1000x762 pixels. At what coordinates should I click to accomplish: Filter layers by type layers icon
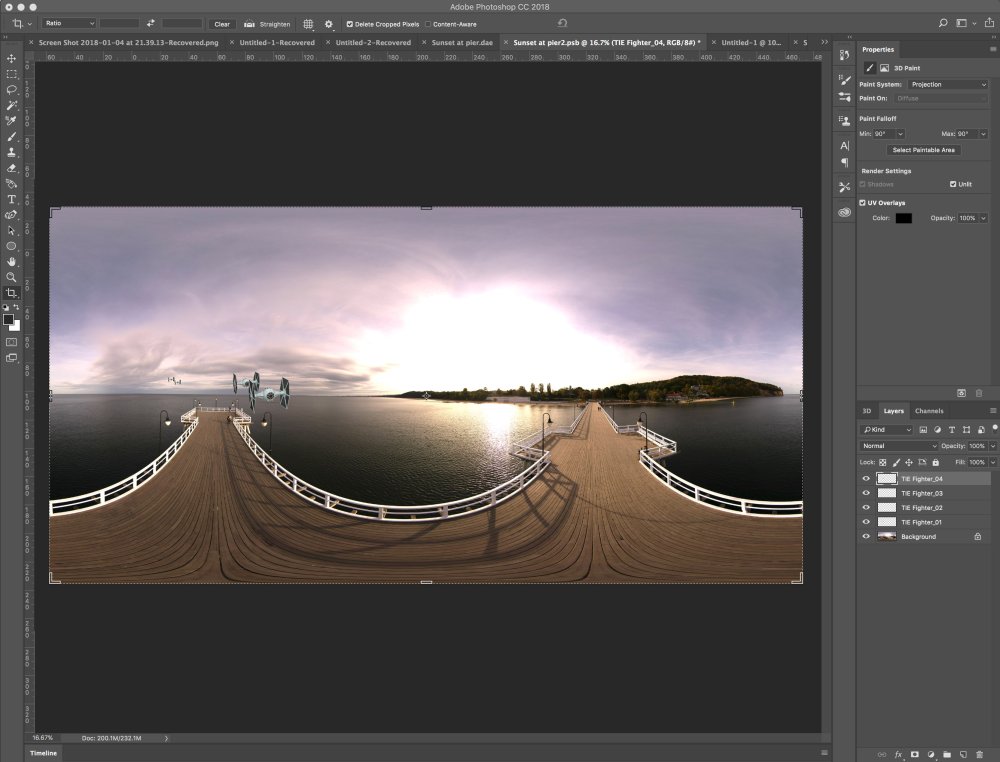[x=952, y=430]
